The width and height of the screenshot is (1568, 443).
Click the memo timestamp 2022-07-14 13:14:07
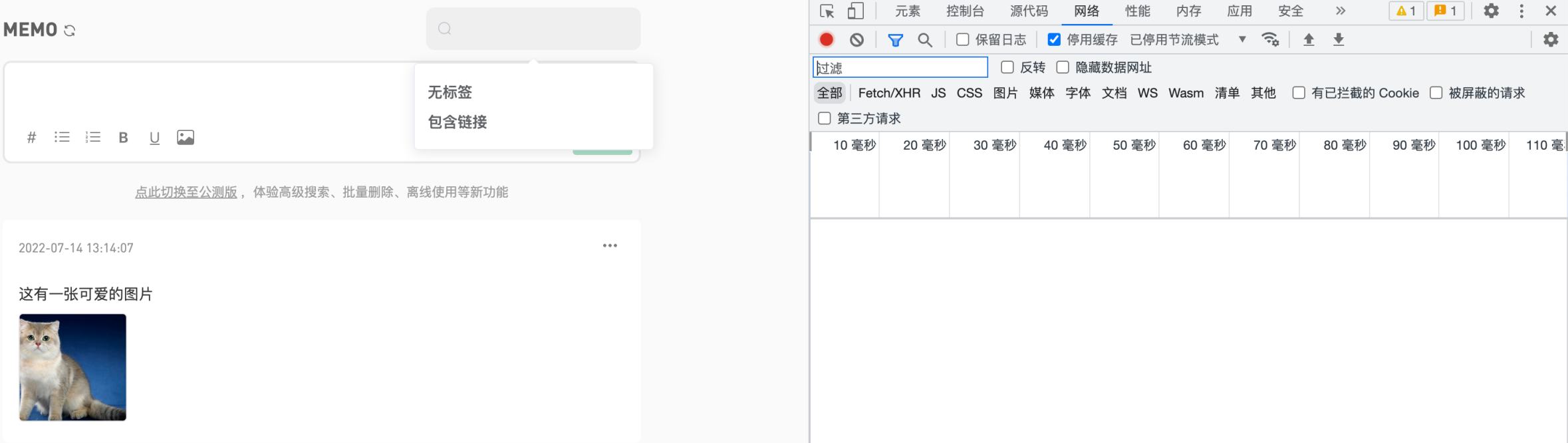(76, 248)
